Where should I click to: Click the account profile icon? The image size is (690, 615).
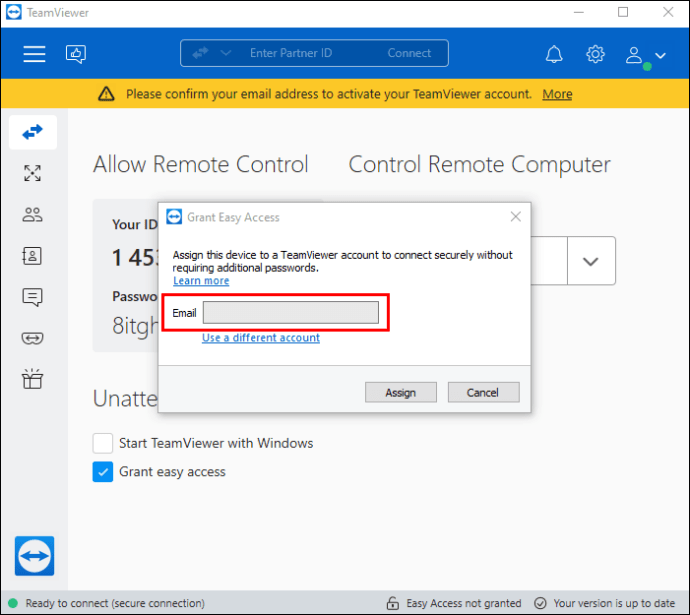point(634,55)
